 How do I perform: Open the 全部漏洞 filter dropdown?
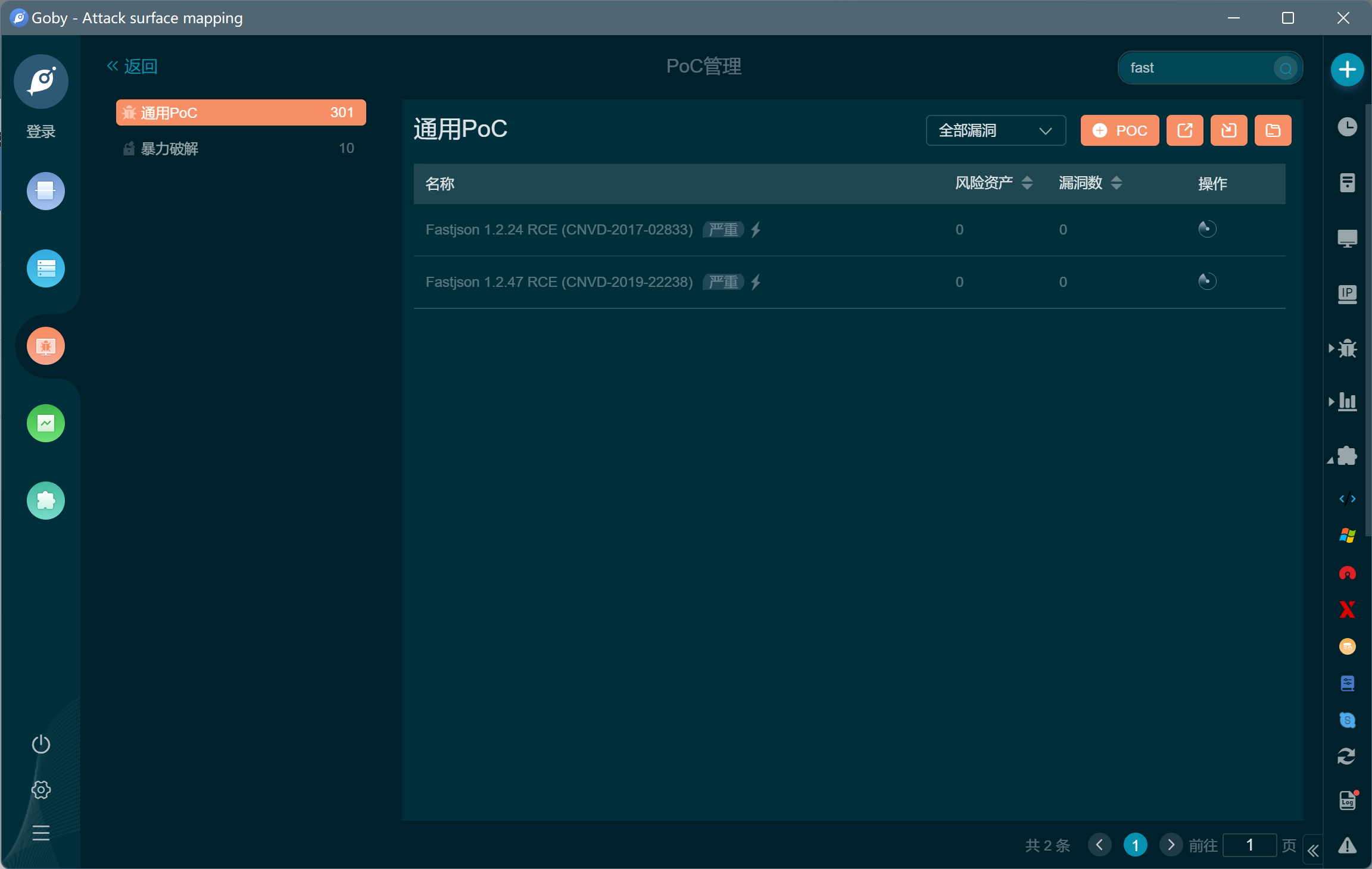(996, 130)
